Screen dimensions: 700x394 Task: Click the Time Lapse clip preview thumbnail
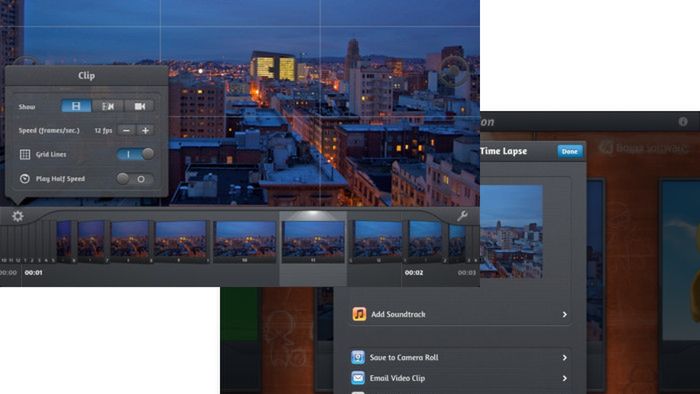coord(511,232)
